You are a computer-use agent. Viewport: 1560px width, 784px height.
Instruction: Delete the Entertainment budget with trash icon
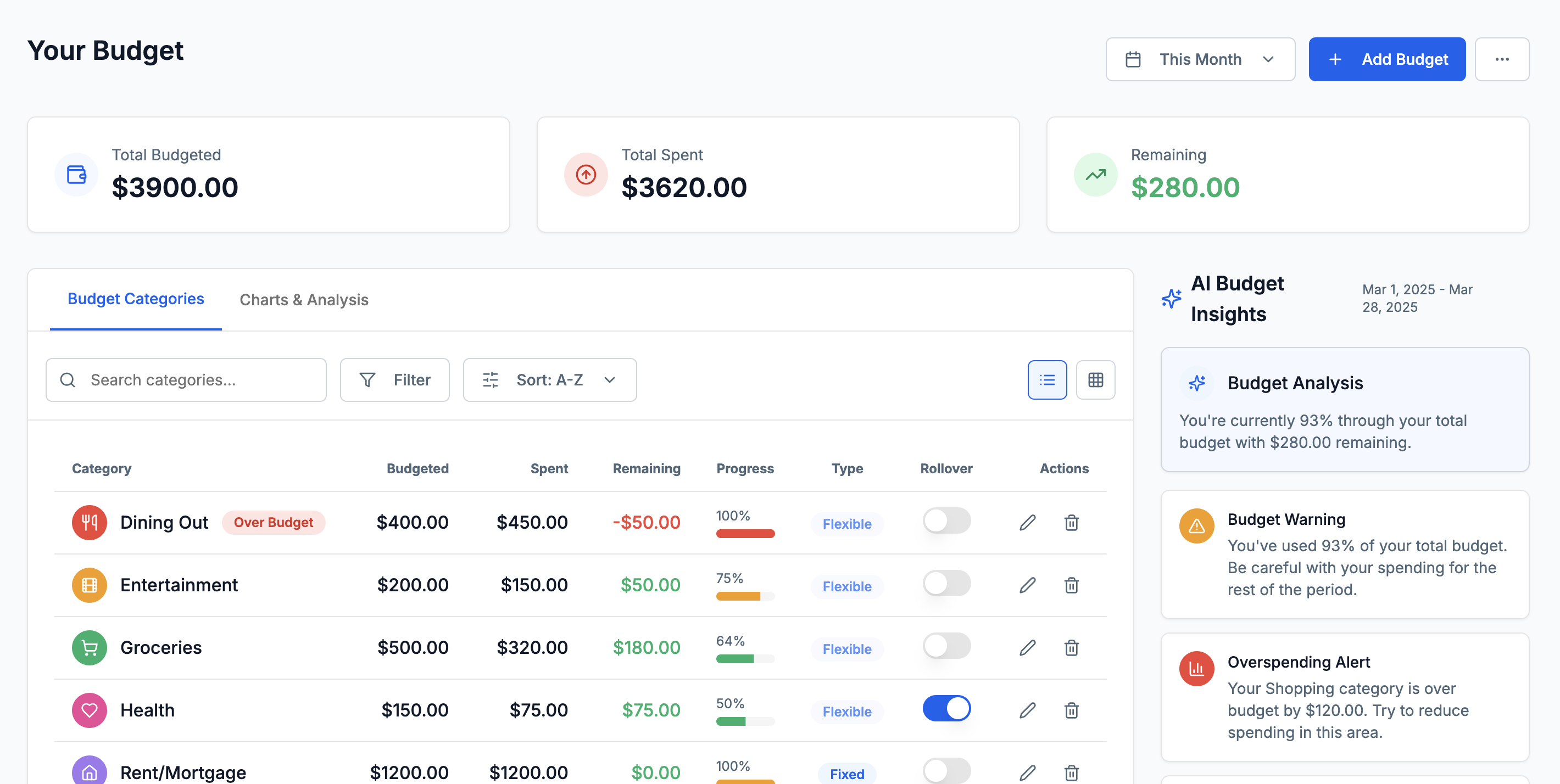pyautogui.click(x=1071, y=585)
